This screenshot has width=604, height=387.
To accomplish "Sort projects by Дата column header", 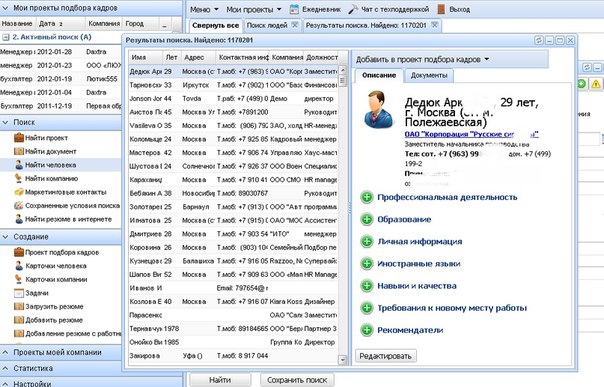I will tap(61, 23).
